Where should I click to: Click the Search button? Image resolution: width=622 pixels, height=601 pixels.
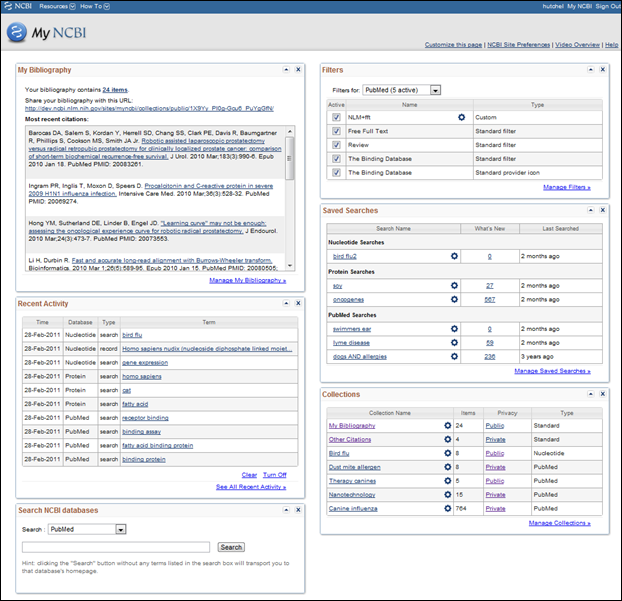[231, 547]
